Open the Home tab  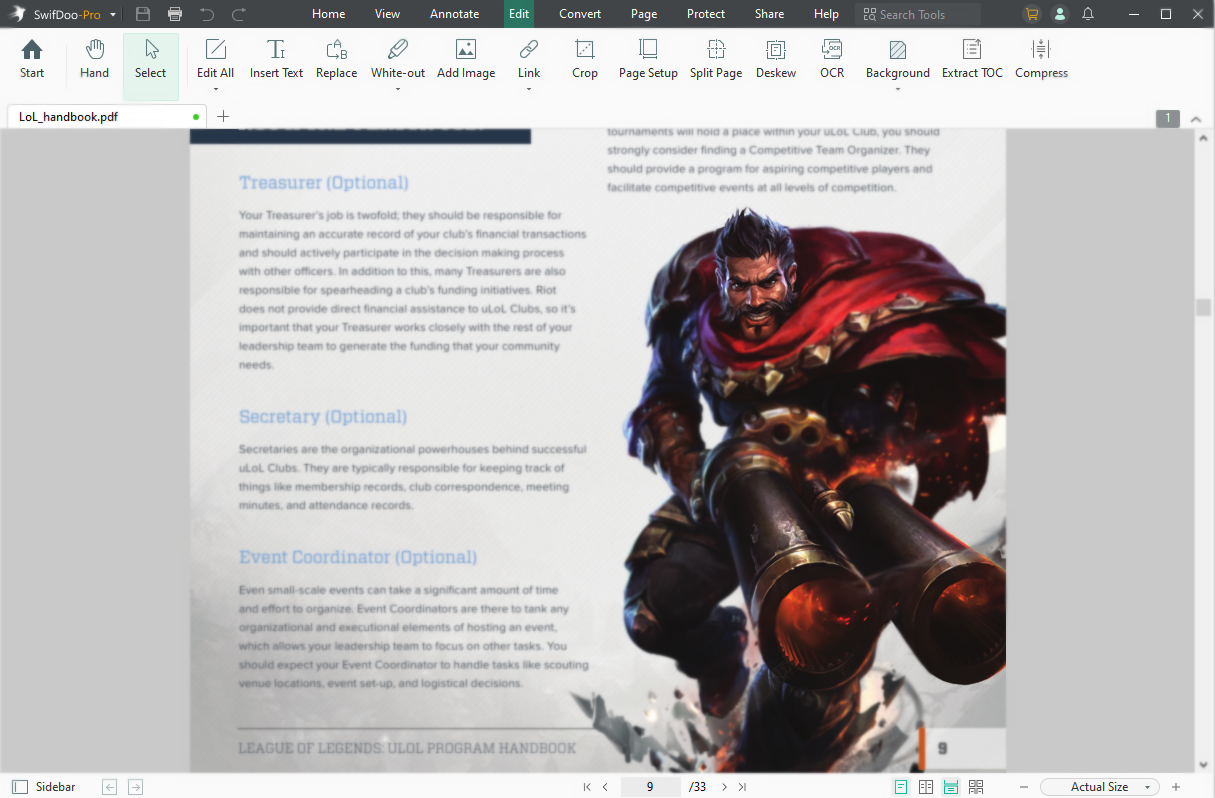pyautogui.click(x=329, y=14)
